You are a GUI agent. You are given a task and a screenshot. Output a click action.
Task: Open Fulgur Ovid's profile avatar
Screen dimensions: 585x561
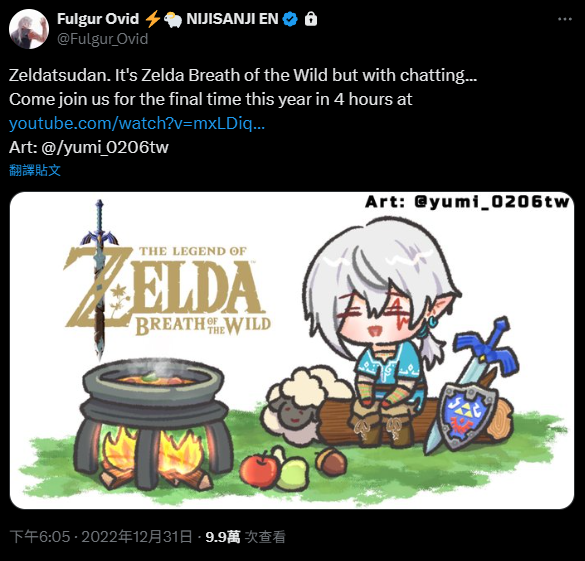pos(29,29)
